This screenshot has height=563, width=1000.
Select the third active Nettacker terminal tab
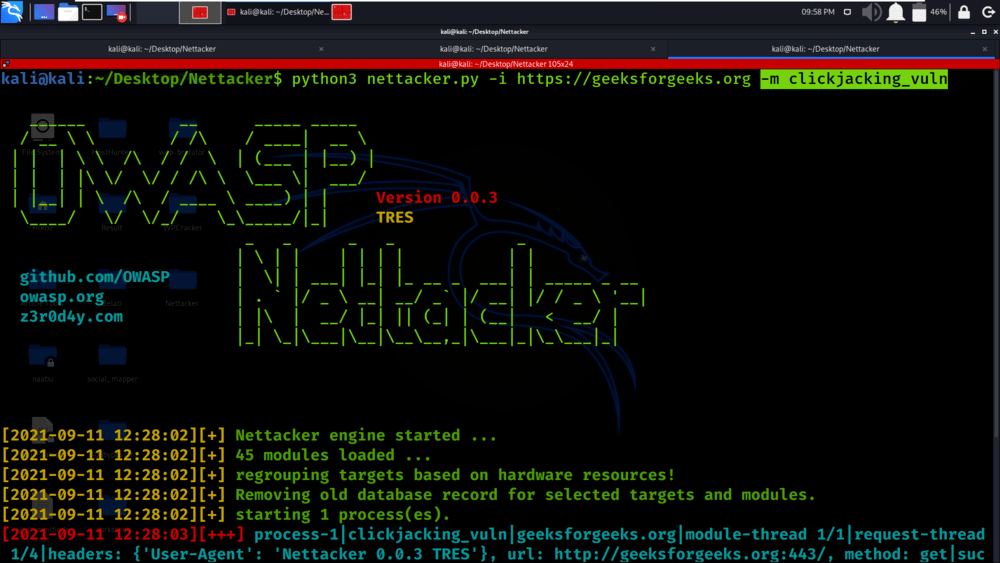pos(825,48)
